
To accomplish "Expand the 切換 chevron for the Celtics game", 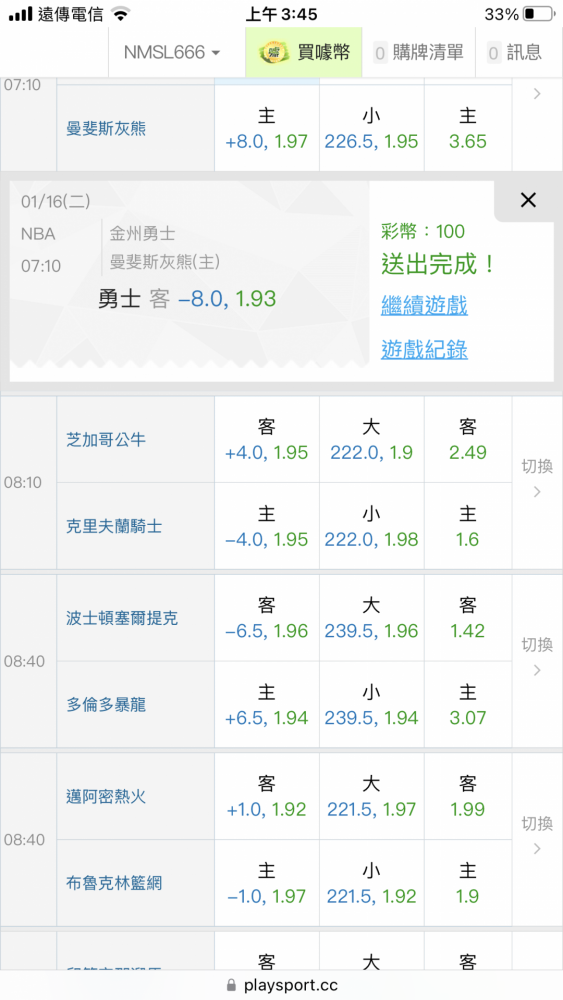I will [x=537, y=661].
